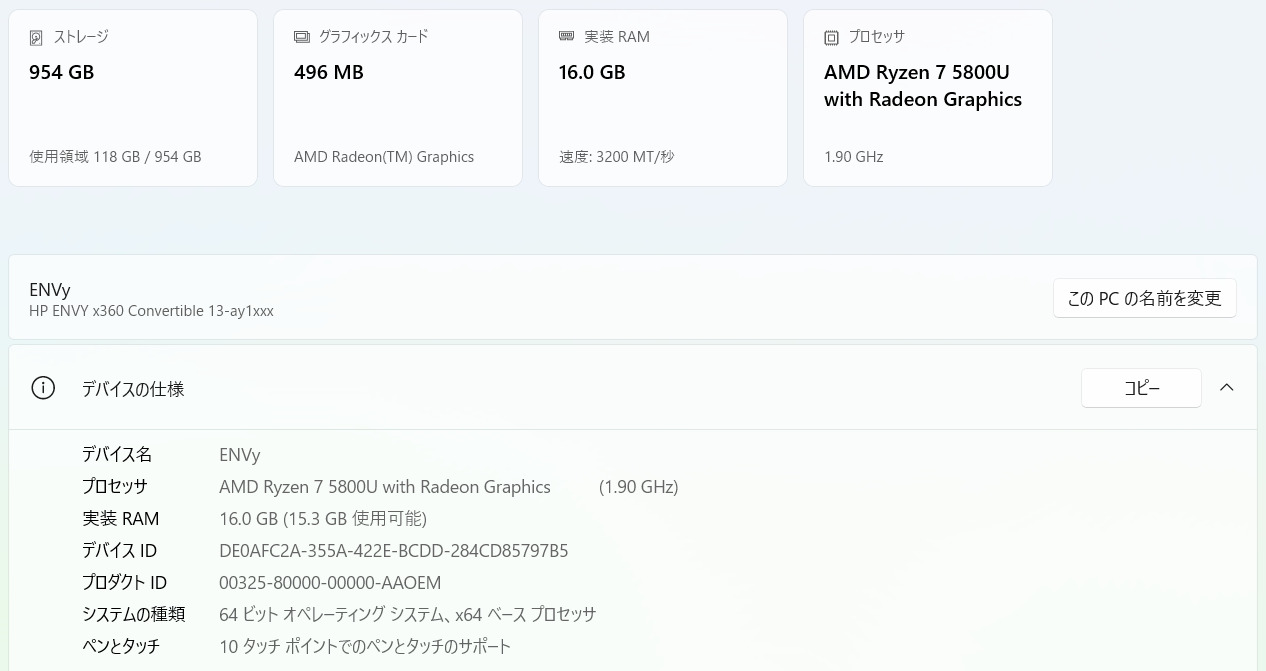Screen dimensions: 1266x671
Task: Click the 16.0 GB RAM card value
Action: coord(592,72)
